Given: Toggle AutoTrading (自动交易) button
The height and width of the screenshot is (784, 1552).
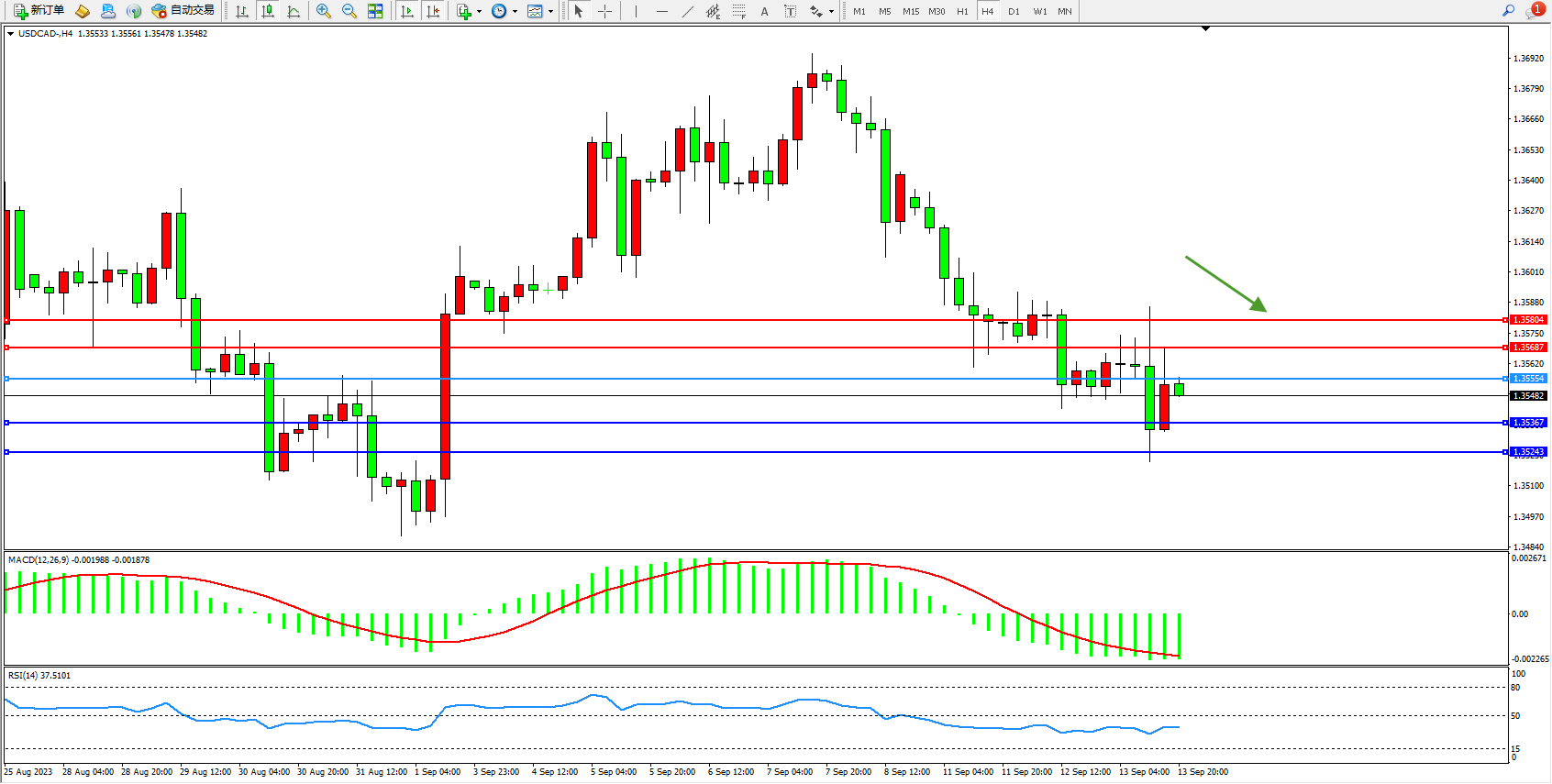Looking at the screenshot, I should pos(183,11).
